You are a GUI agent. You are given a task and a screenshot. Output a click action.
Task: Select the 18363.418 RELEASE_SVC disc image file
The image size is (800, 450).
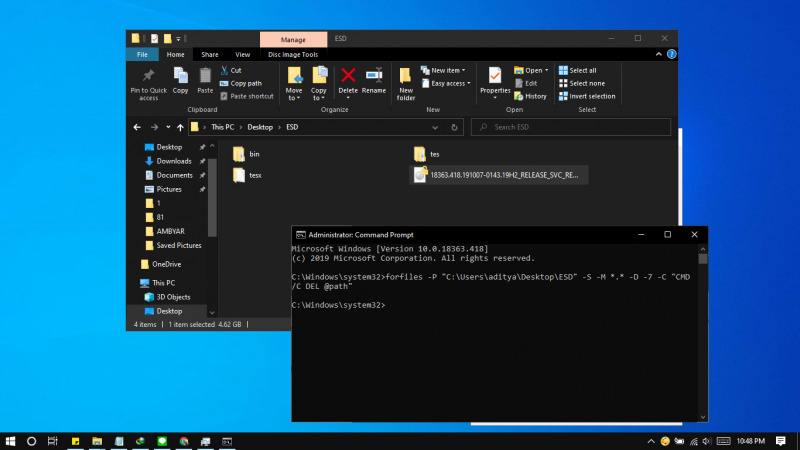tap(498, 175)
